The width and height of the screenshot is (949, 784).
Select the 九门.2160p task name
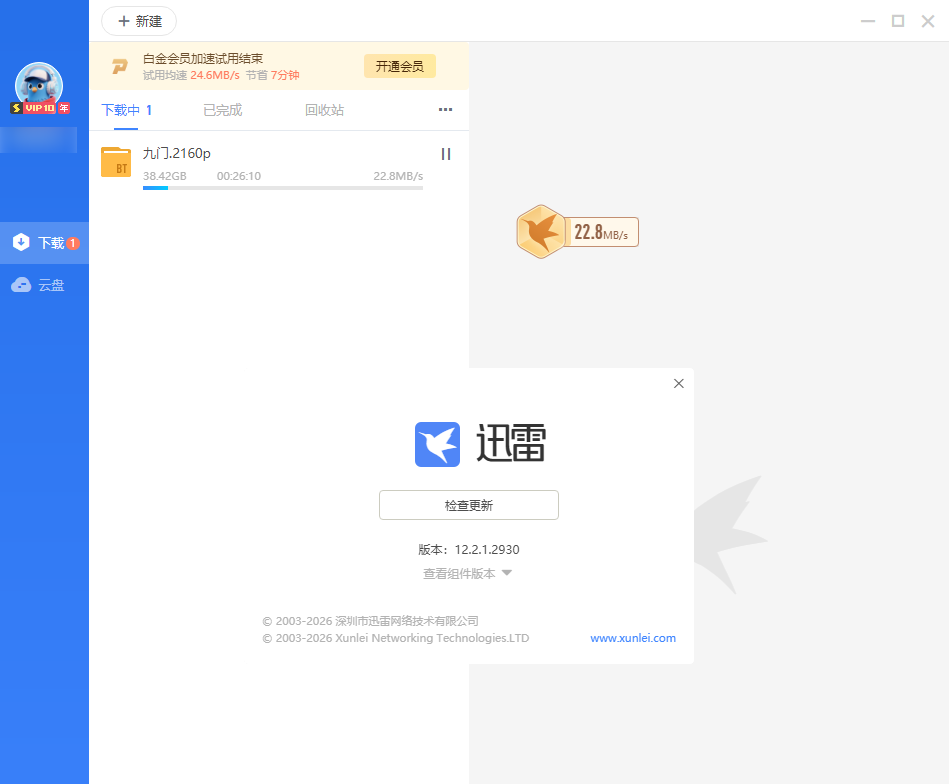click(177, 153)
